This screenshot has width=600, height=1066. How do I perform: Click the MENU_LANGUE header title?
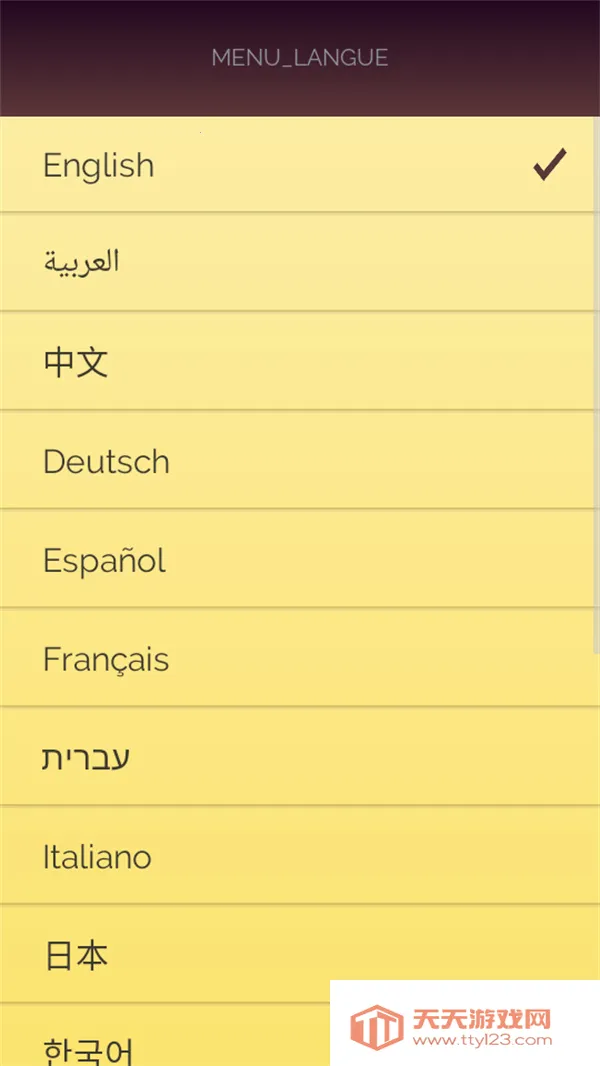pyautogui.click(x=300, y=58)
